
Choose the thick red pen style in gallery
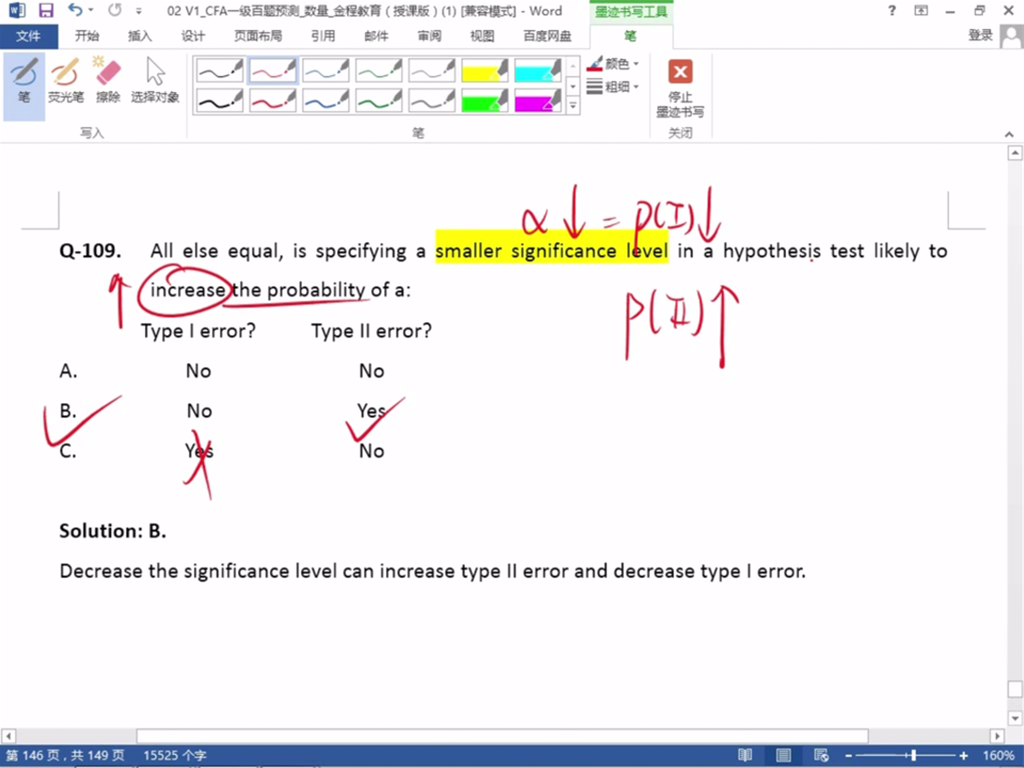(x=273, y=101)
